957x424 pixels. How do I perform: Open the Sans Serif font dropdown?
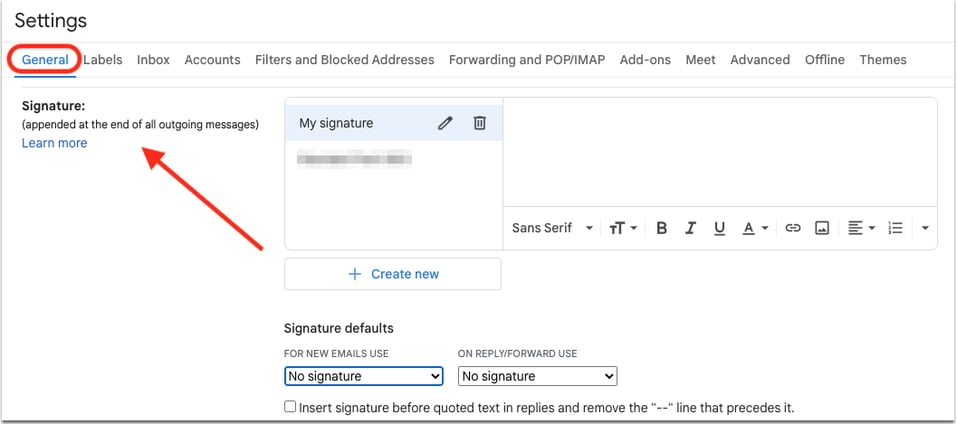(x=552, y=228)
